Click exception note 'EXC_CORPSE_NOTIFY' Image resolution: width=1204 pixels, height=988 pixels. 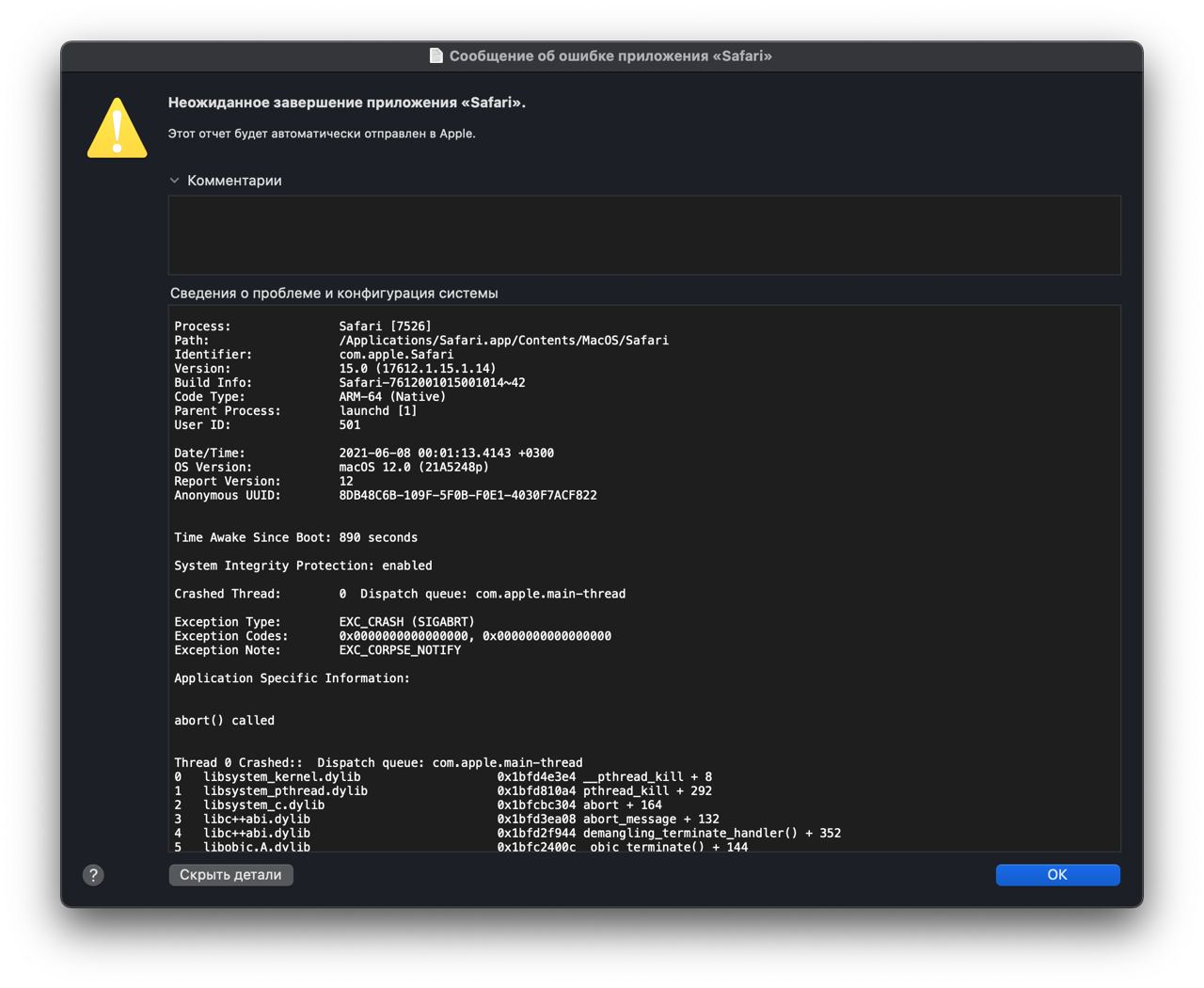tap(400, 651)
